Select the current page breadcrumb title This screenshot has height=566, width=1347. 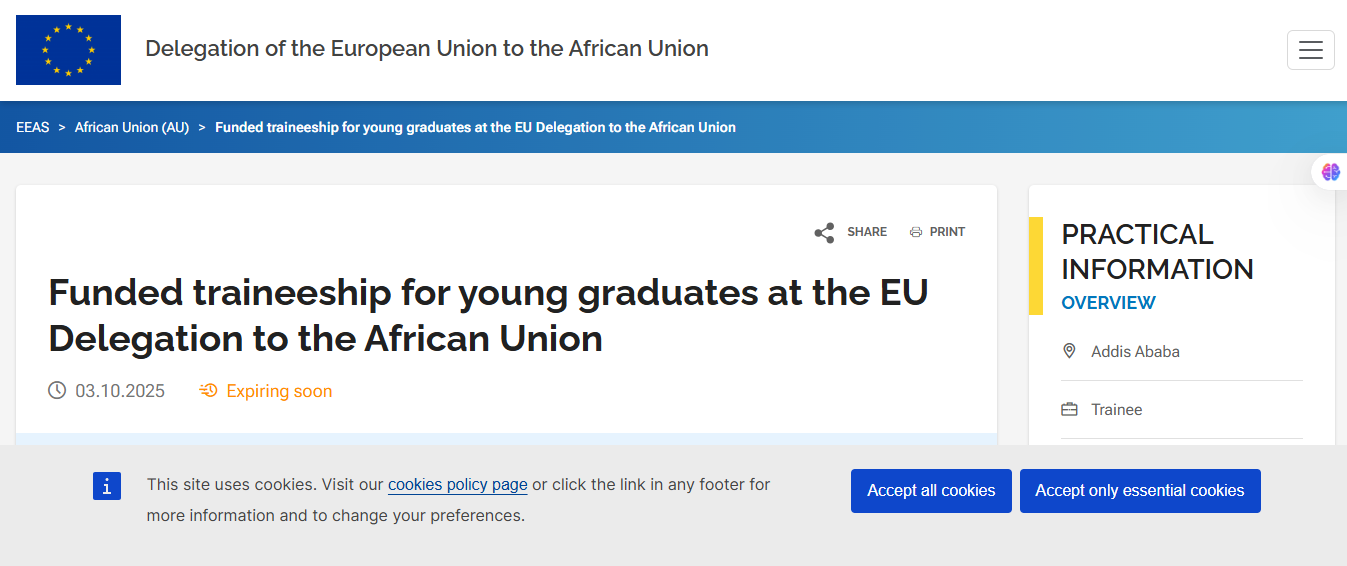475,127
